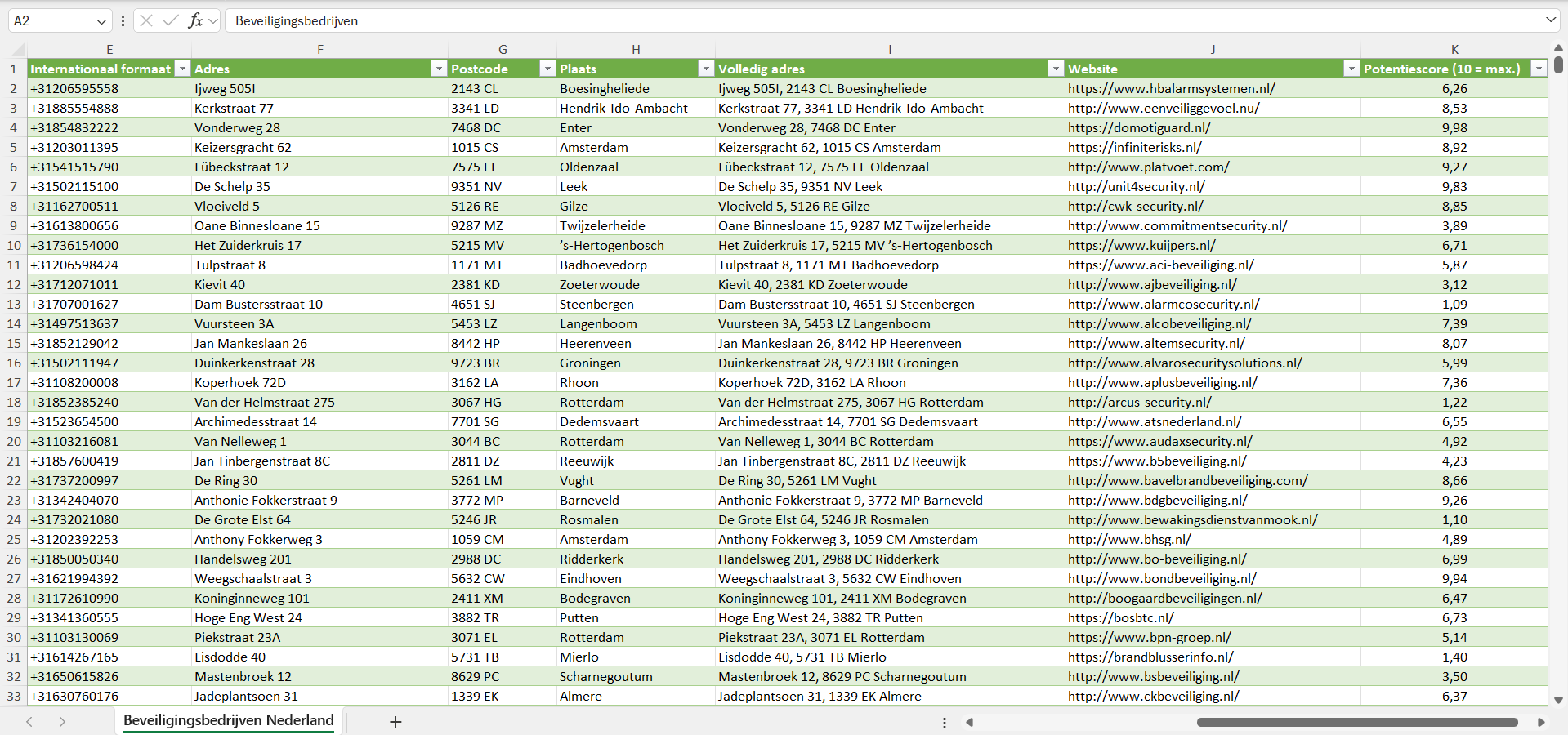Click the previous sheet navigation arrow
Image resolution: width=1568 pixels, height=735 pixels.
pos(29,722)
